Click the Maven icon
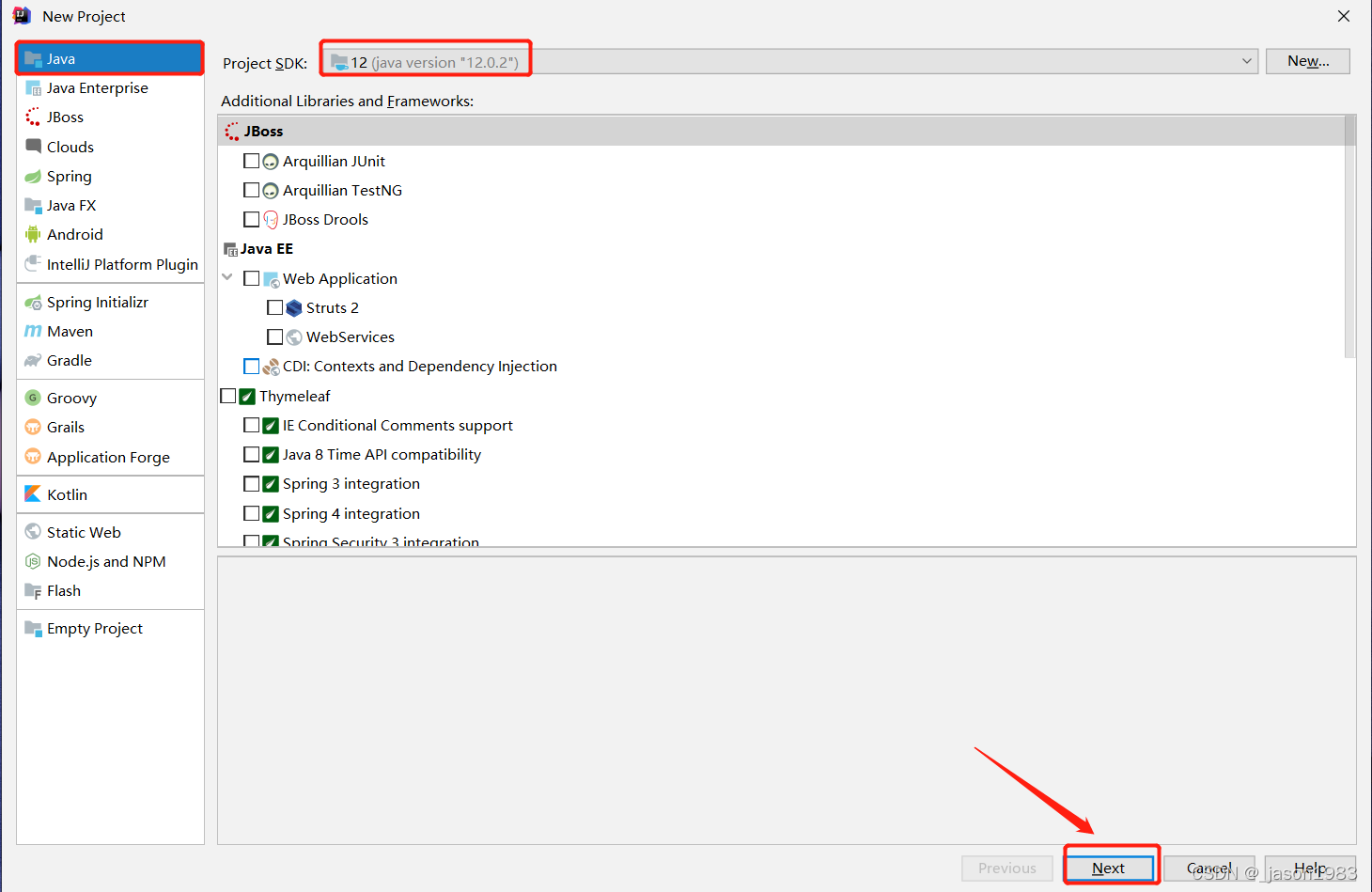Viewport: 1372px width, 892px height. click(x=33, y=331)
